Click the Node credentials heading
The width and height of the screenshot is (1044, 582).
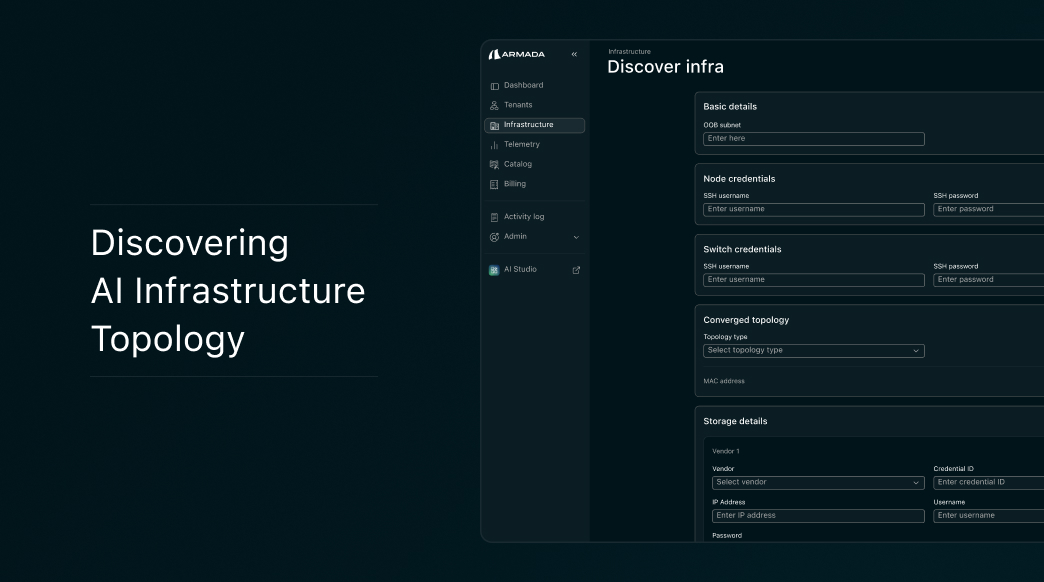(739, 178)
